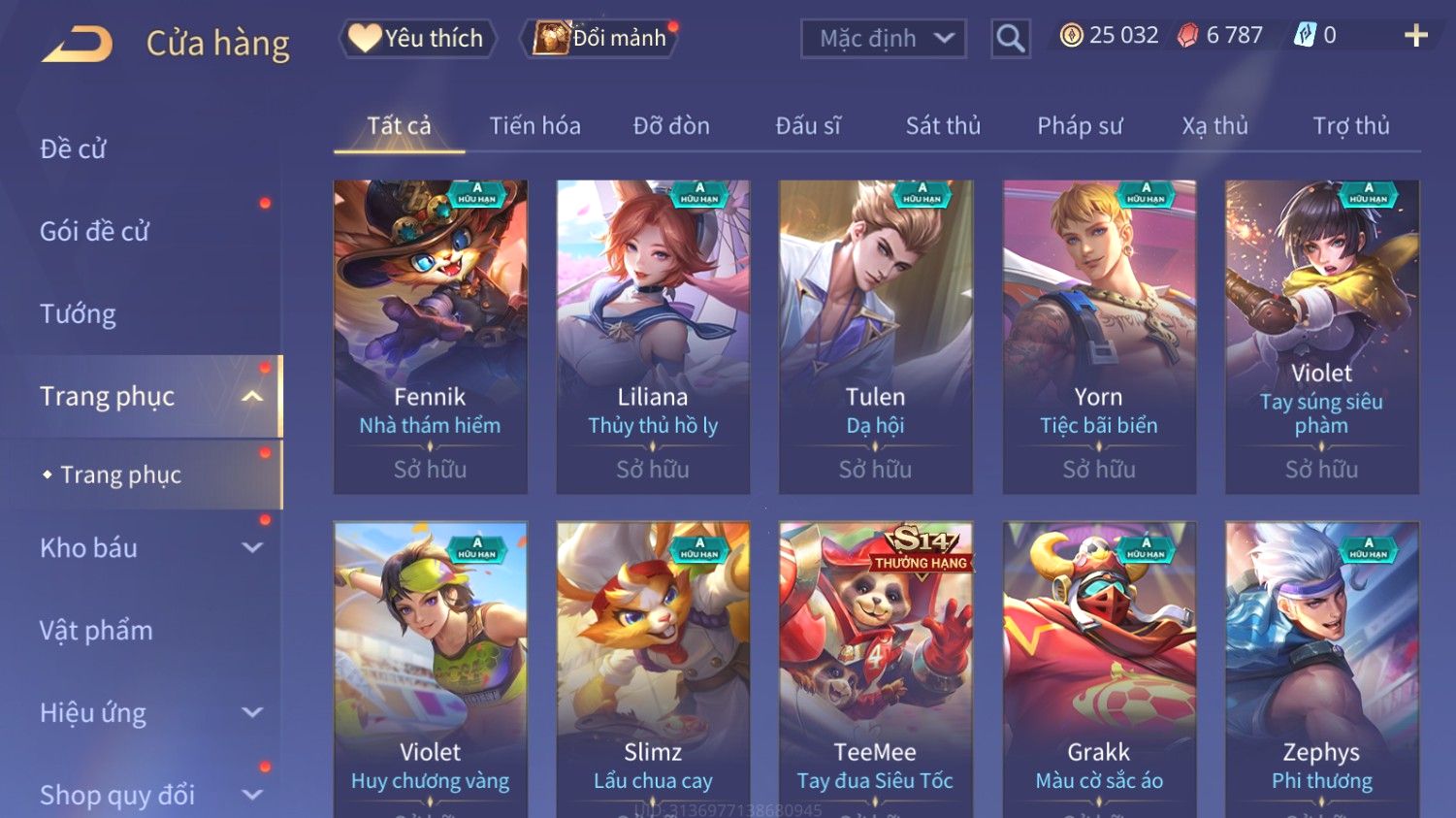The height and width of the screenshot is (818, 1456).
Task: Open Yêu thích heart favorites
Action: (417, 38)
